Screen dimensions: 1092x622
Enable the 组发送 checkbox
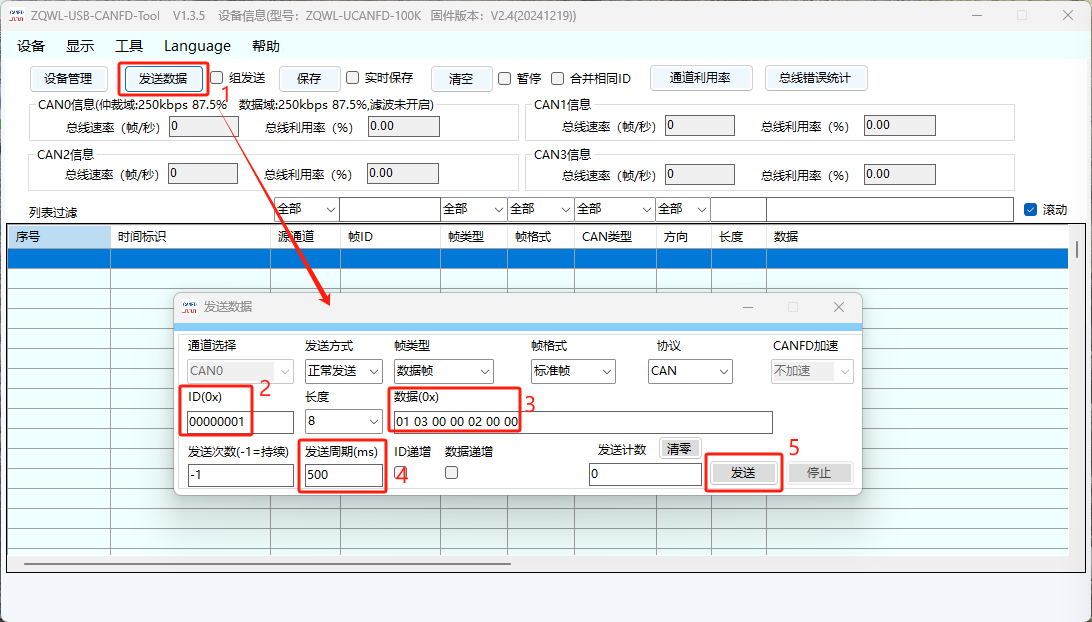pyautogui.click(x=217, y=78)
